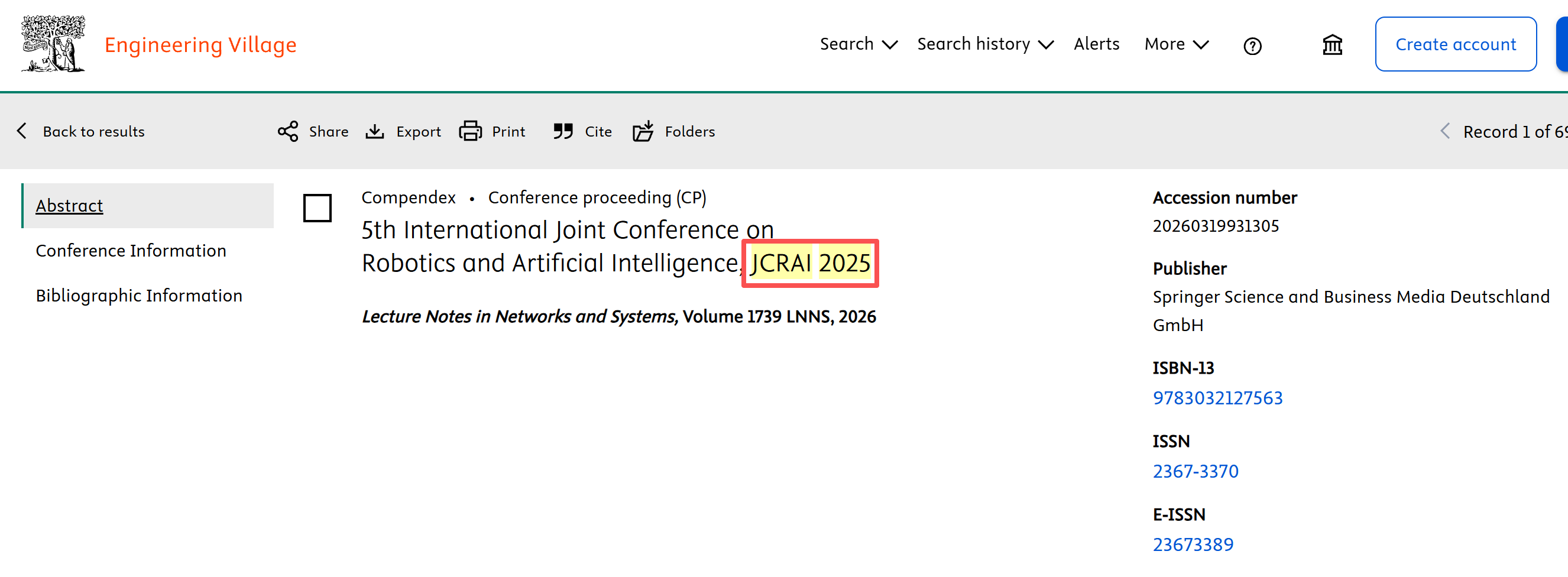Click the Export download icon
This screenshot has height=577, width=1568.
(375, 131)
